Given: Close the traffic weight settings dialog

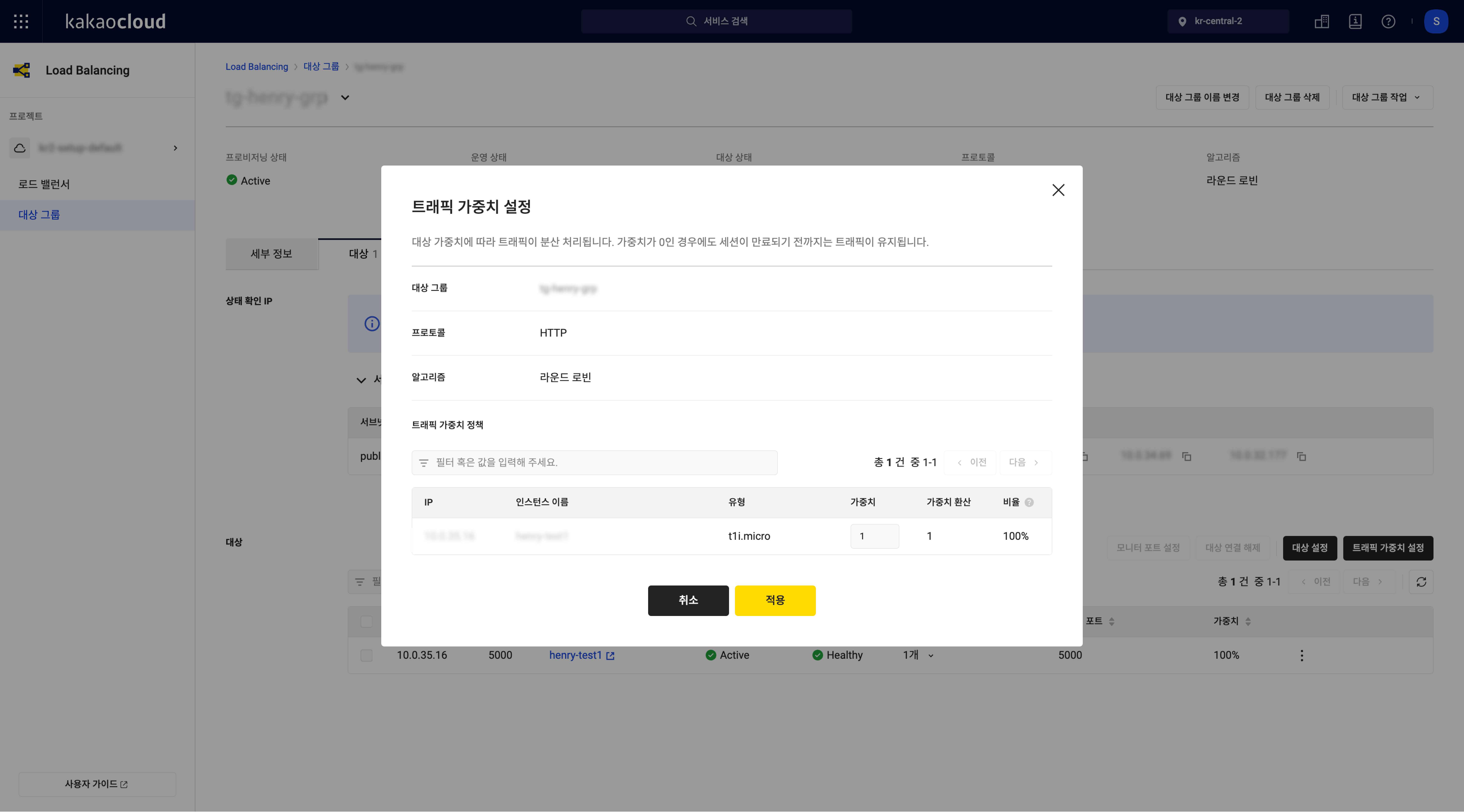Looking at the screenshot, I should [1058, 190].
